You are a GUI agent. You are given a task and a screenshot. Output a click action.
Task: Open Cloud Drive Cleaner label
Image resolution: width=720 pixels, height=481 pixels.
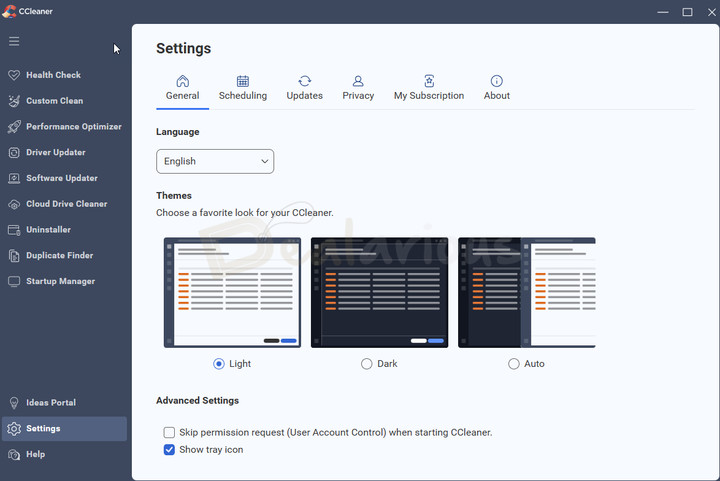tap(67, 204)
